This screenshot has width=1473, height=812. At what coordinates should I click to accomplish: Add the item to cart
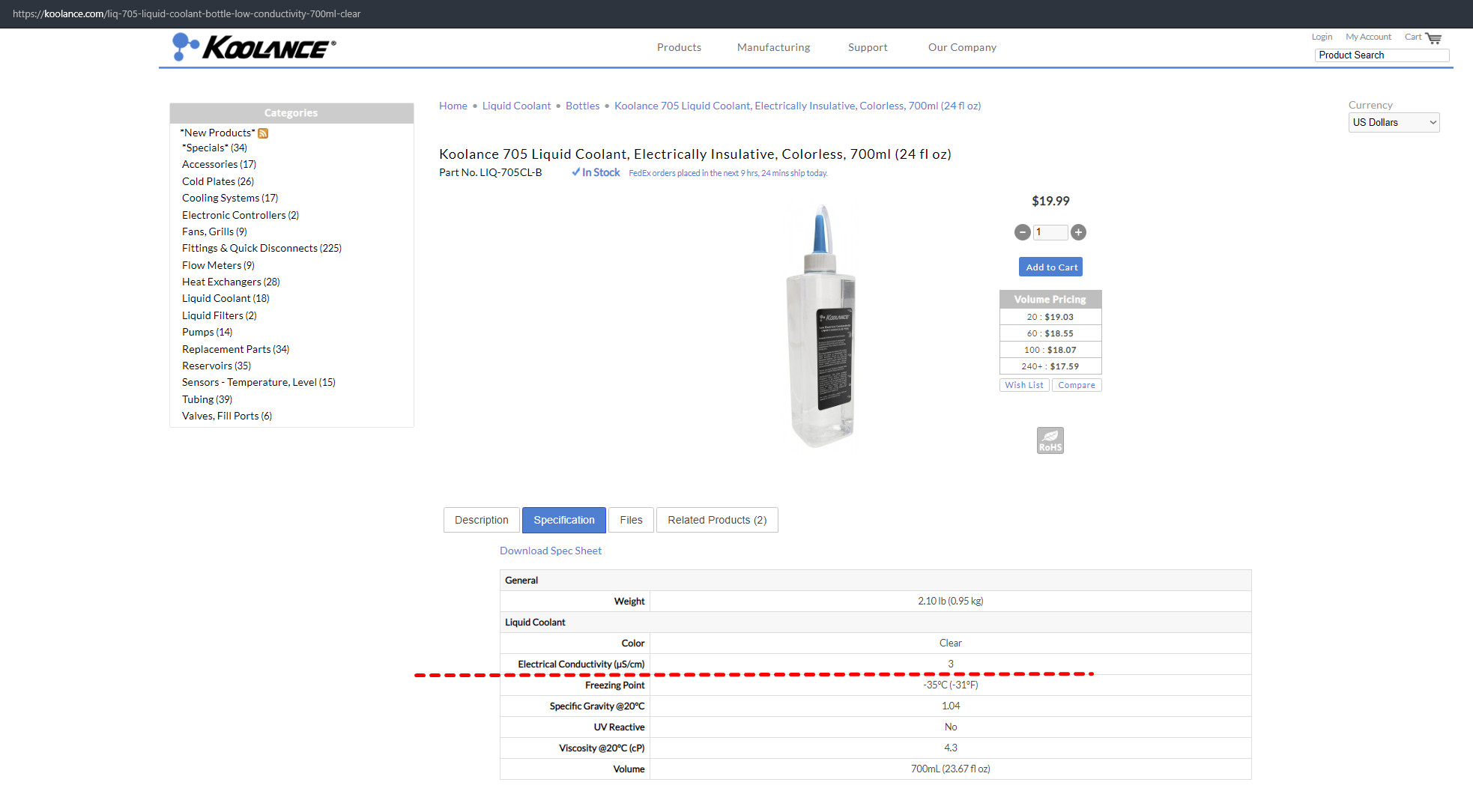[1051, 267]
